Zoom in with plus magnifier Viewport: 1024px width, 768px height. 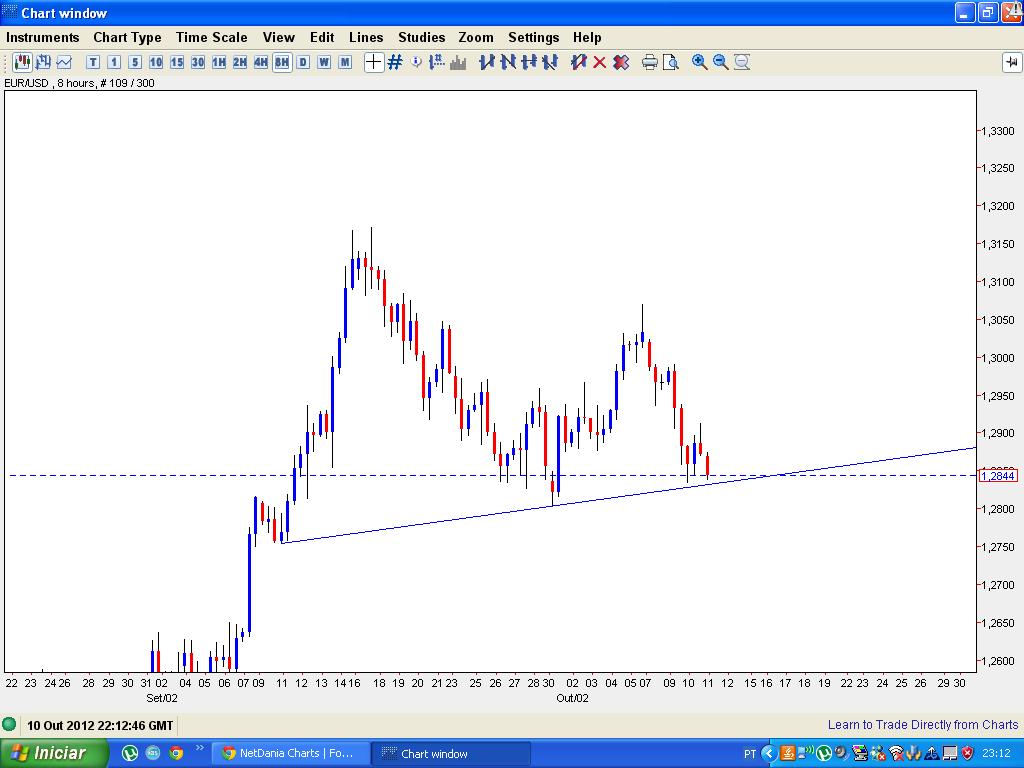(x=699, y=62)
